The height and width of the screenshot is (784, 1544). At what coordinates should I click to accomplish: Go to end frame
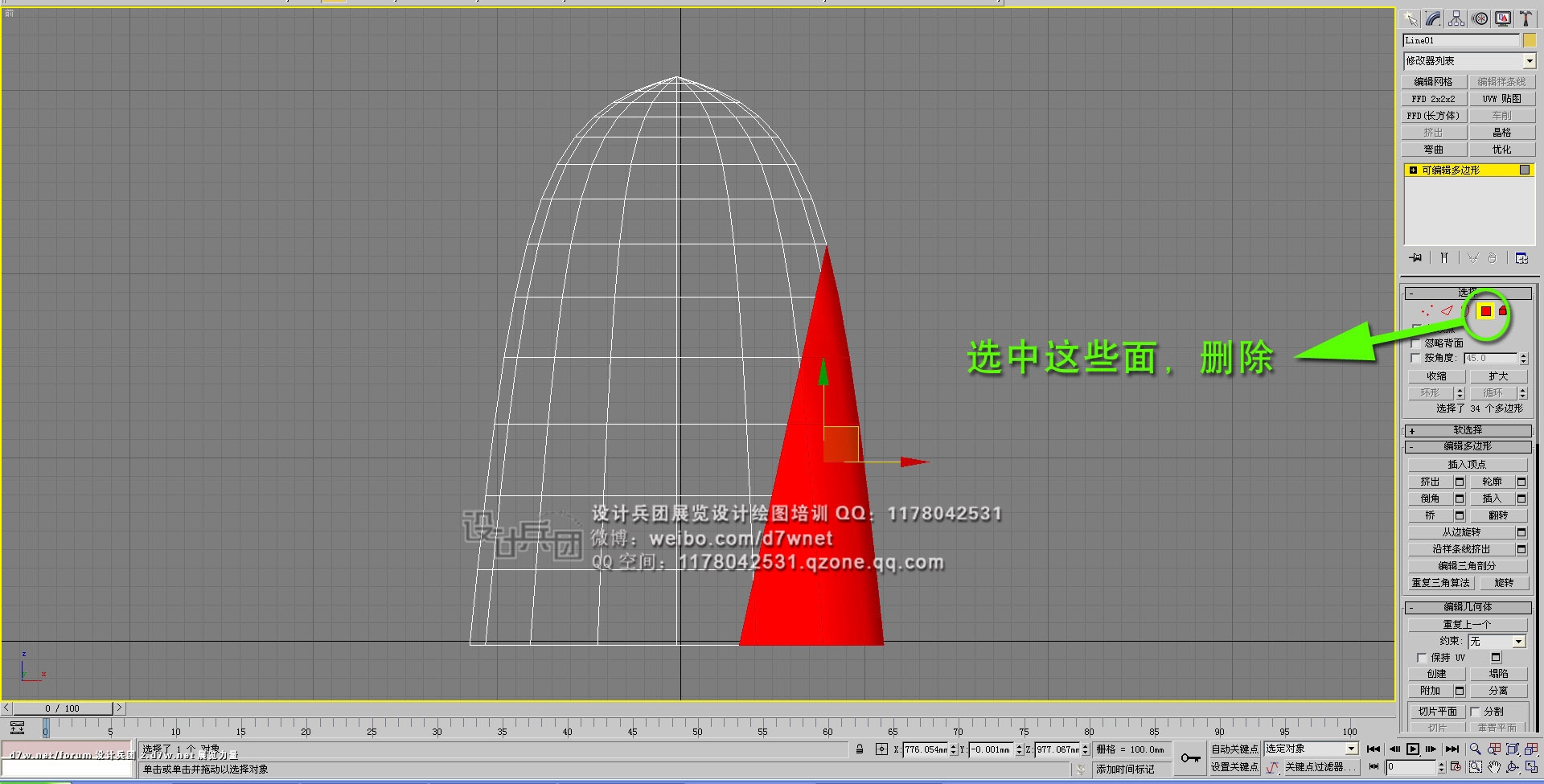tap(1452, 749)
